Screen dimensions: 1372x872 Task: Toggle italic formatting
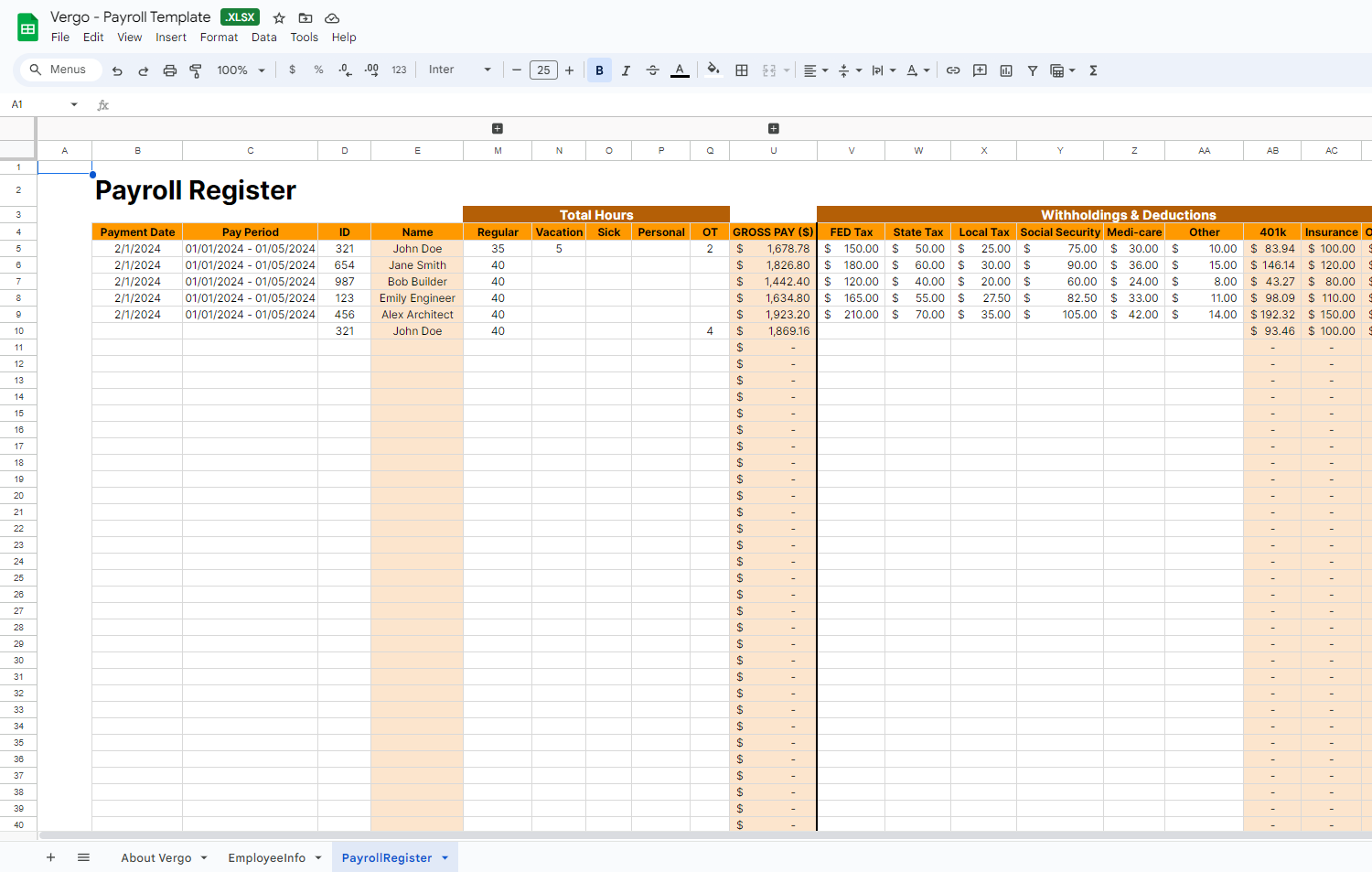point(626,70)
